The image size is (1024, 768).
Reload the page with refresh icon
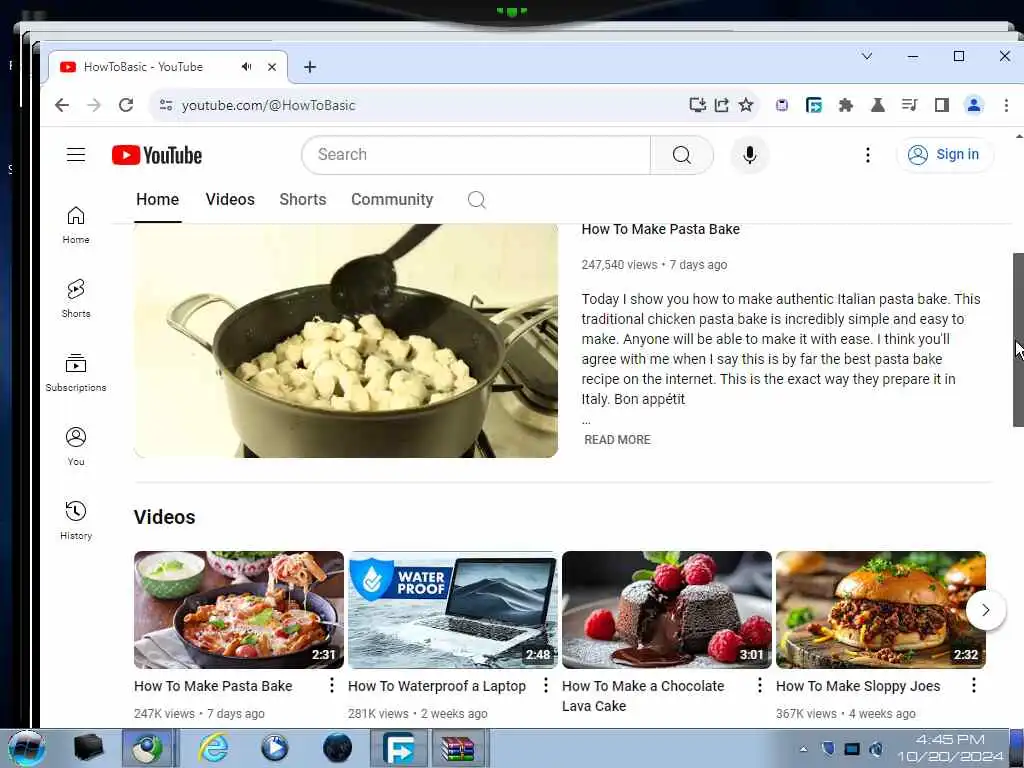click(x=126, y=105)
